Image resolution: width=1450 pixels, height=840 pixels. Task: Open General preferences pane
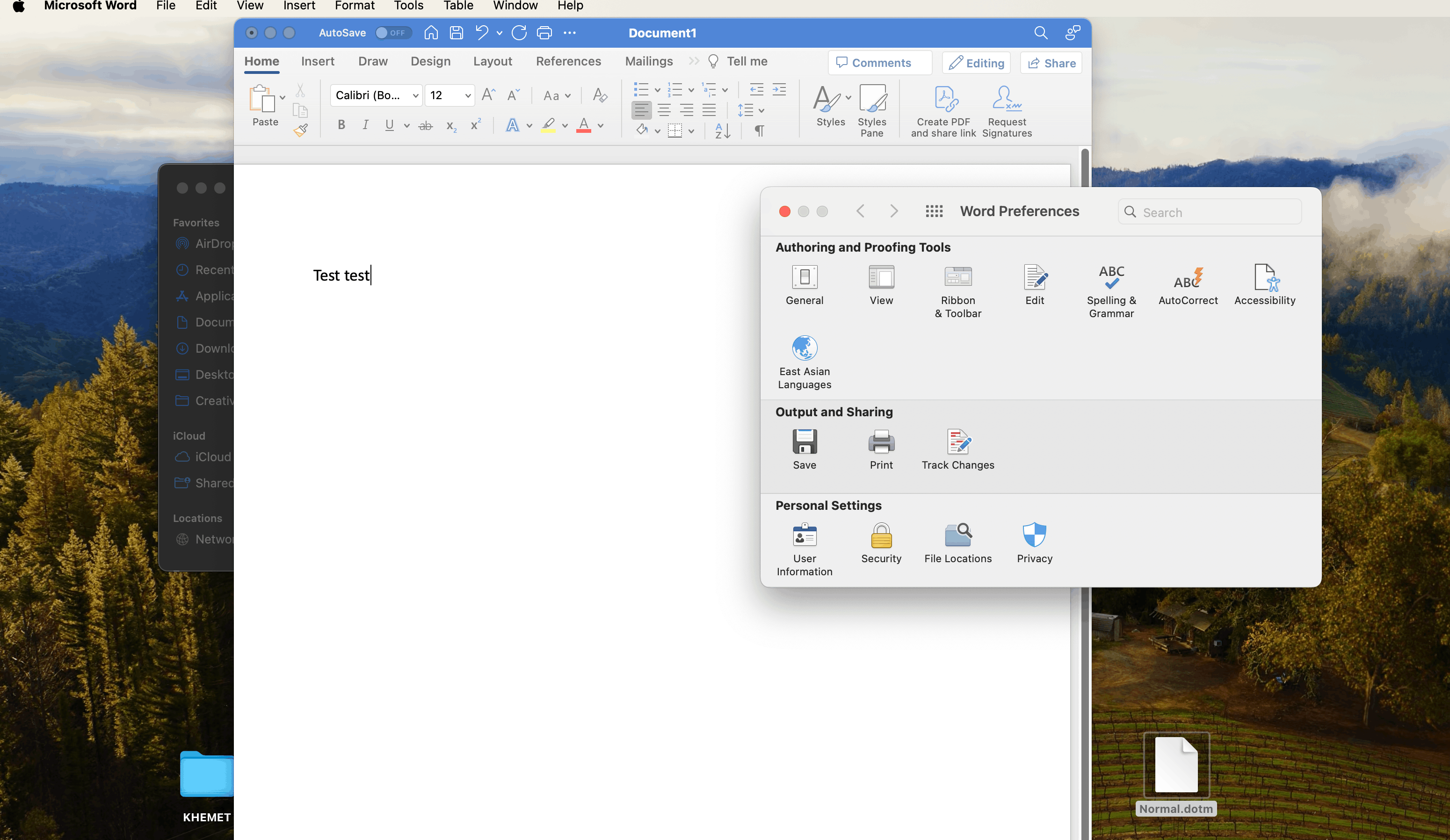[x=805, y=285]
